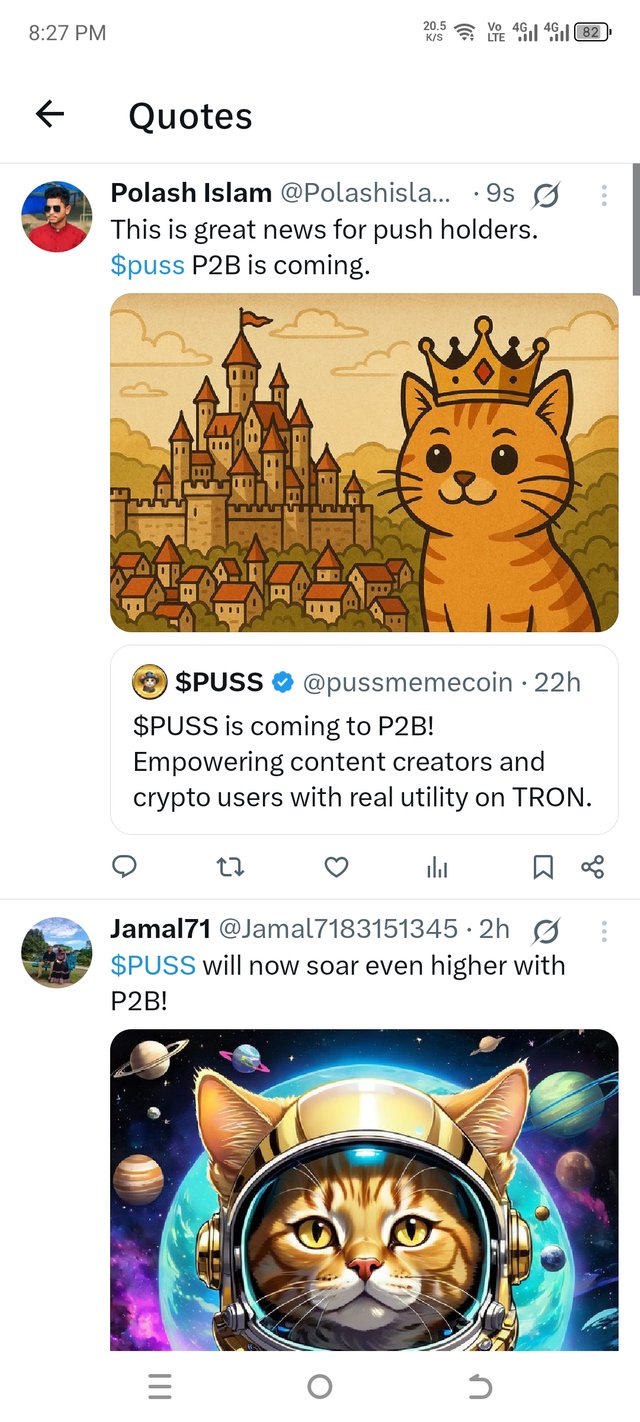Open more options for Polash Islam's post
The height and width of the screenshot is (1422, 640).
[604, 196]
